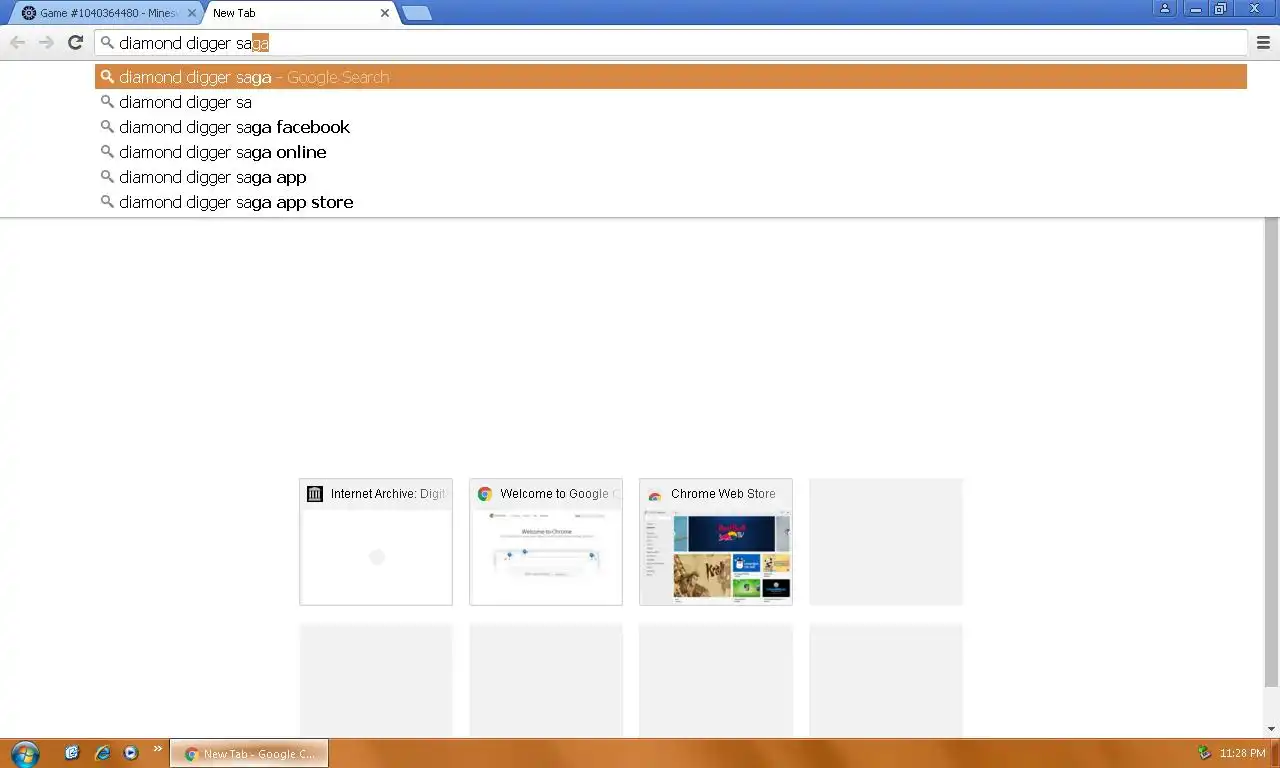
Task: Close the Game #1040364480 tab
Action: 192,13
